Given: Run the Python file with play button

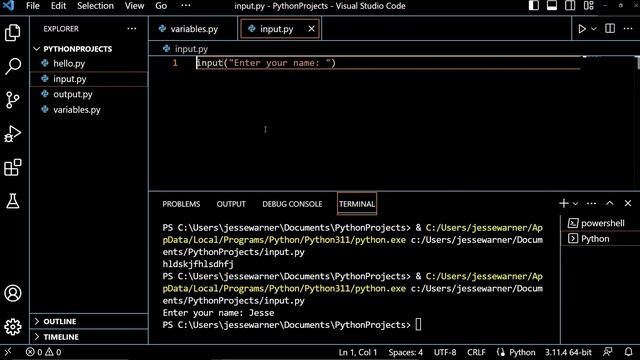Looking at the screenshot, I should point(582,29).
